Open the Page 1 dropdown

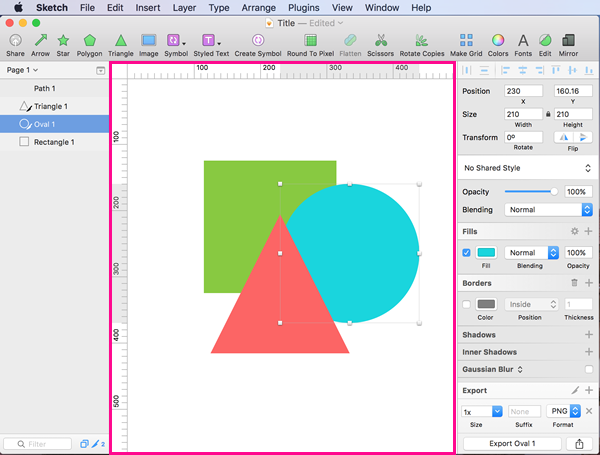(22, 70)
